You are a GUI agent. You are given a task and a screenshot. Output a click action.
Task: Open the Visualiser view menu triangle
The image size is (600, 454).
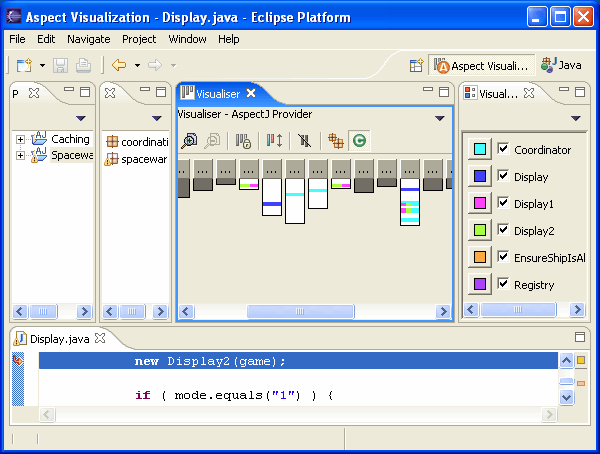pyautogui.click(x=440, y=118)
